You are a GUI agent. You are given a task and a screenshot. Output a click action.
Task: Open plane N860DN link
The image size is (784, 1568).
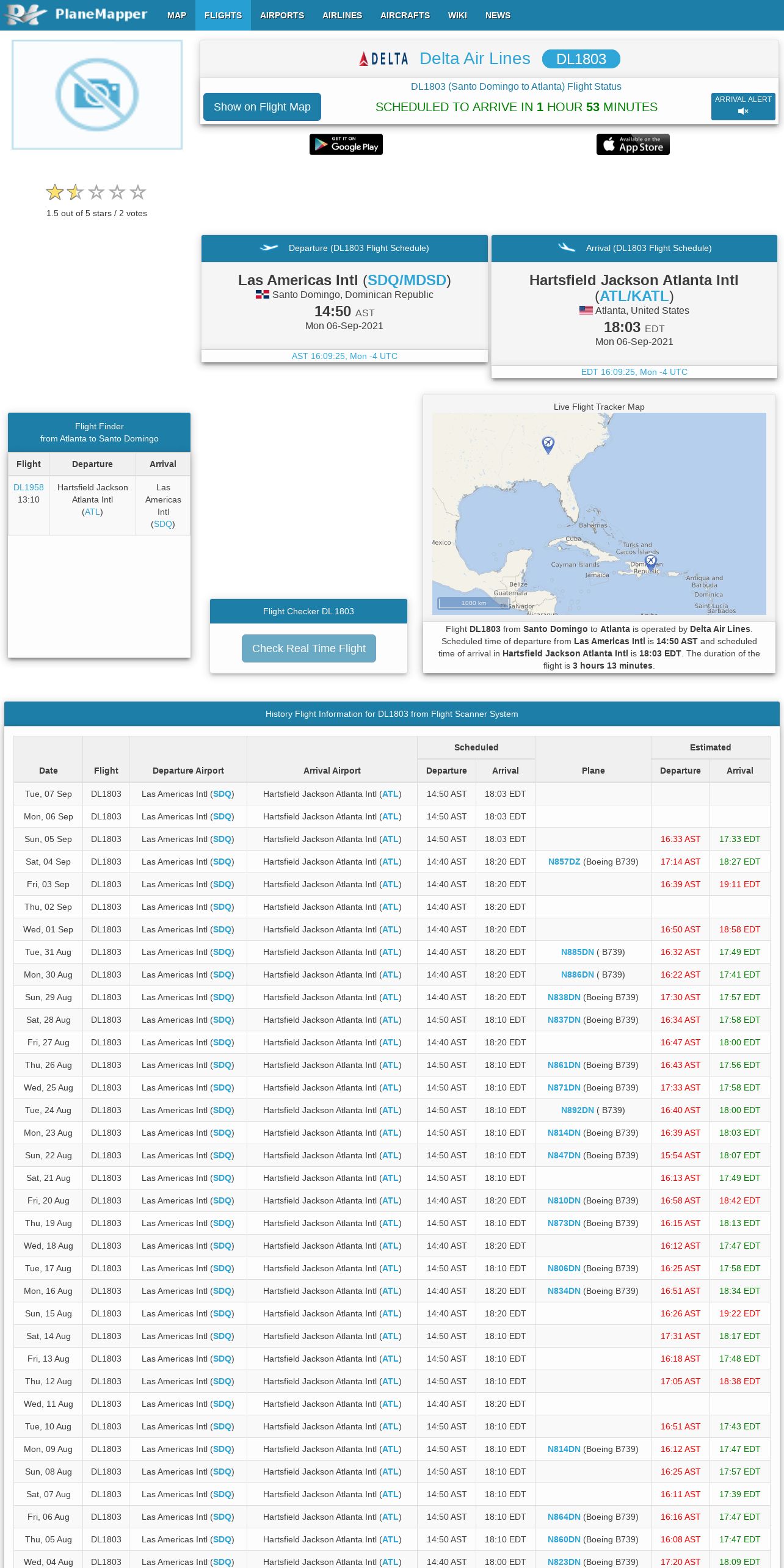pos(564,1539)
